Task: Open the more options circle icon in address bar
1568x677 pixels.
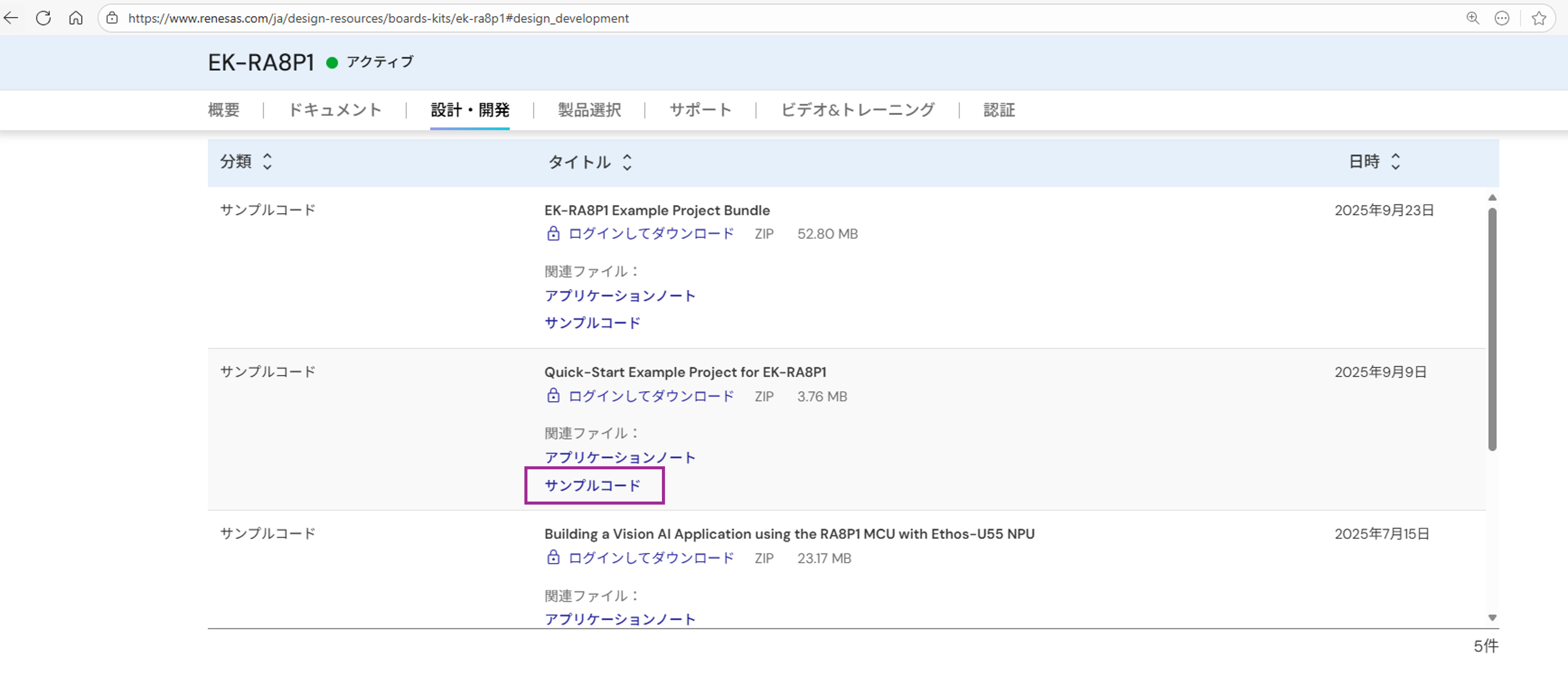Action: point(1502,18)
